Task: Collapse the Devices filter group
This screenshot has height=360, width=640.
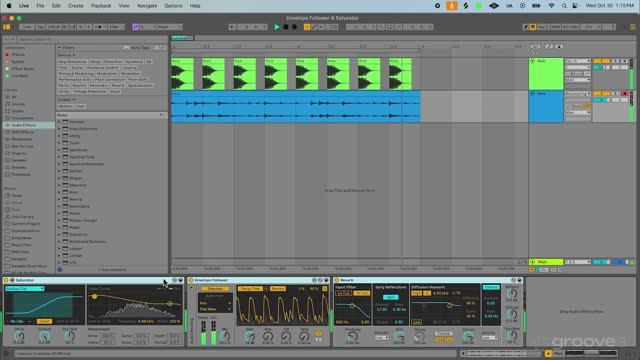Action: point(74,55)
